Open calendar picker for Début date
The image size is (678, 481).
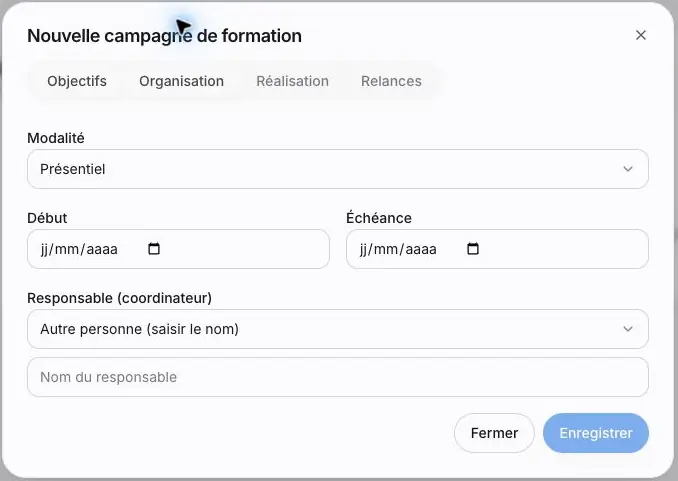(x=154, y=249)
